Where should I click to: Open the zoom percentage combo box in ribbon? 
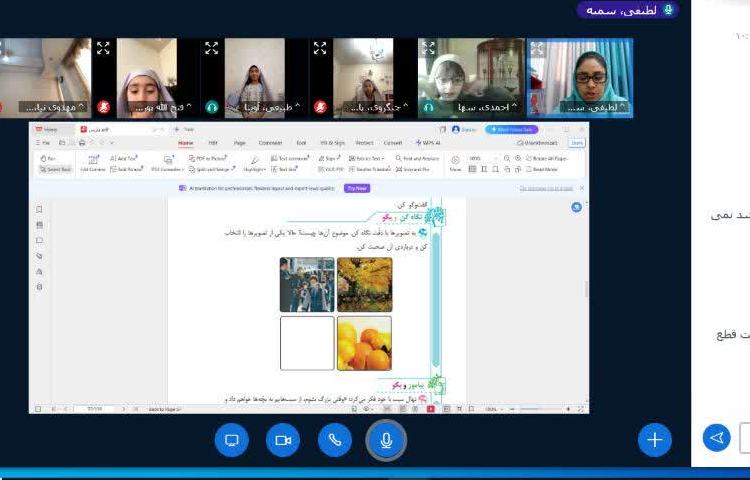click(482, 158)
